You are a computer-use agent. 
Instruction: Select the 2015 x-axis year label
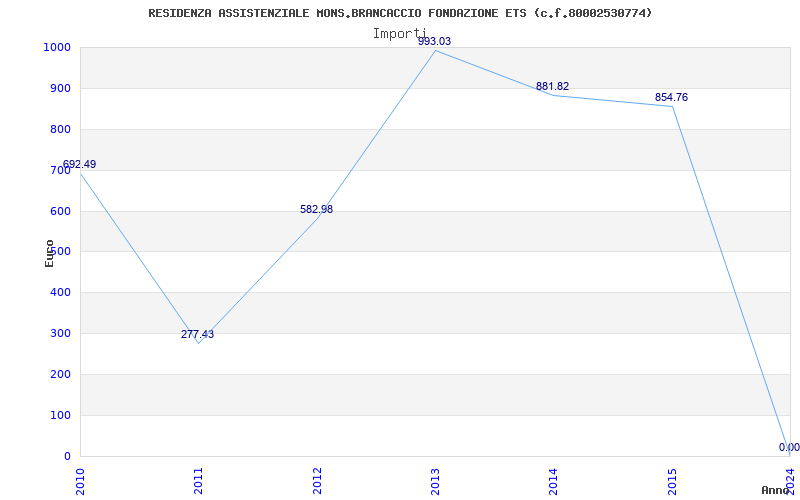(x=672, y=481)
